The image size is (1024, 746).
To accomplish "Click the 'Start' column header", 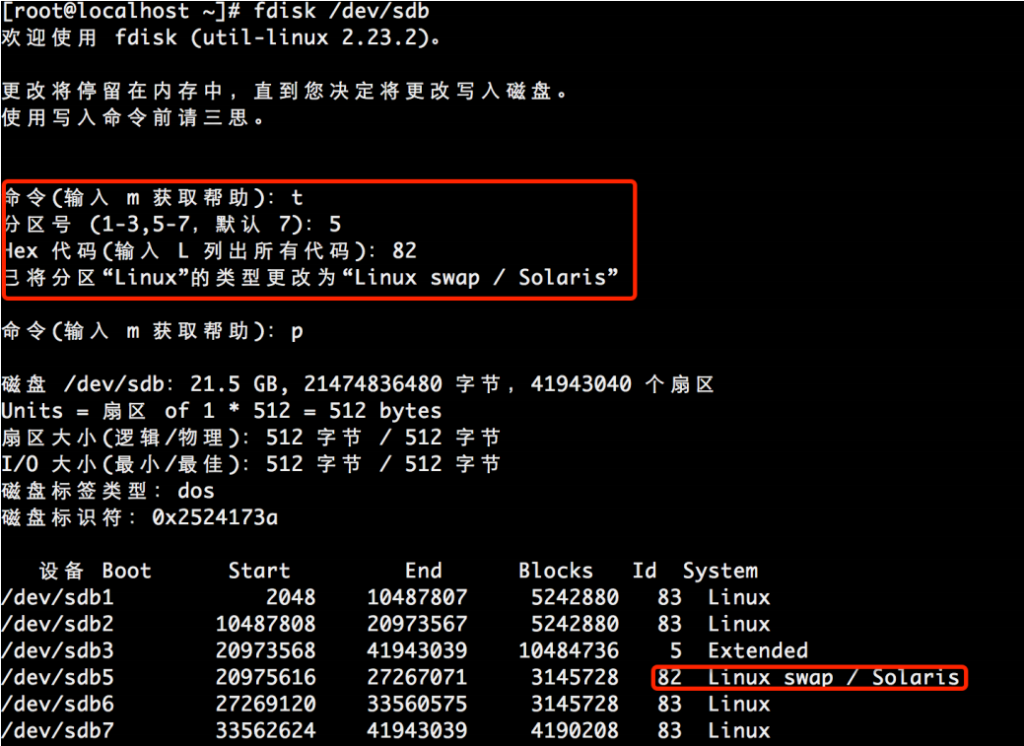I will click(259, 571).
